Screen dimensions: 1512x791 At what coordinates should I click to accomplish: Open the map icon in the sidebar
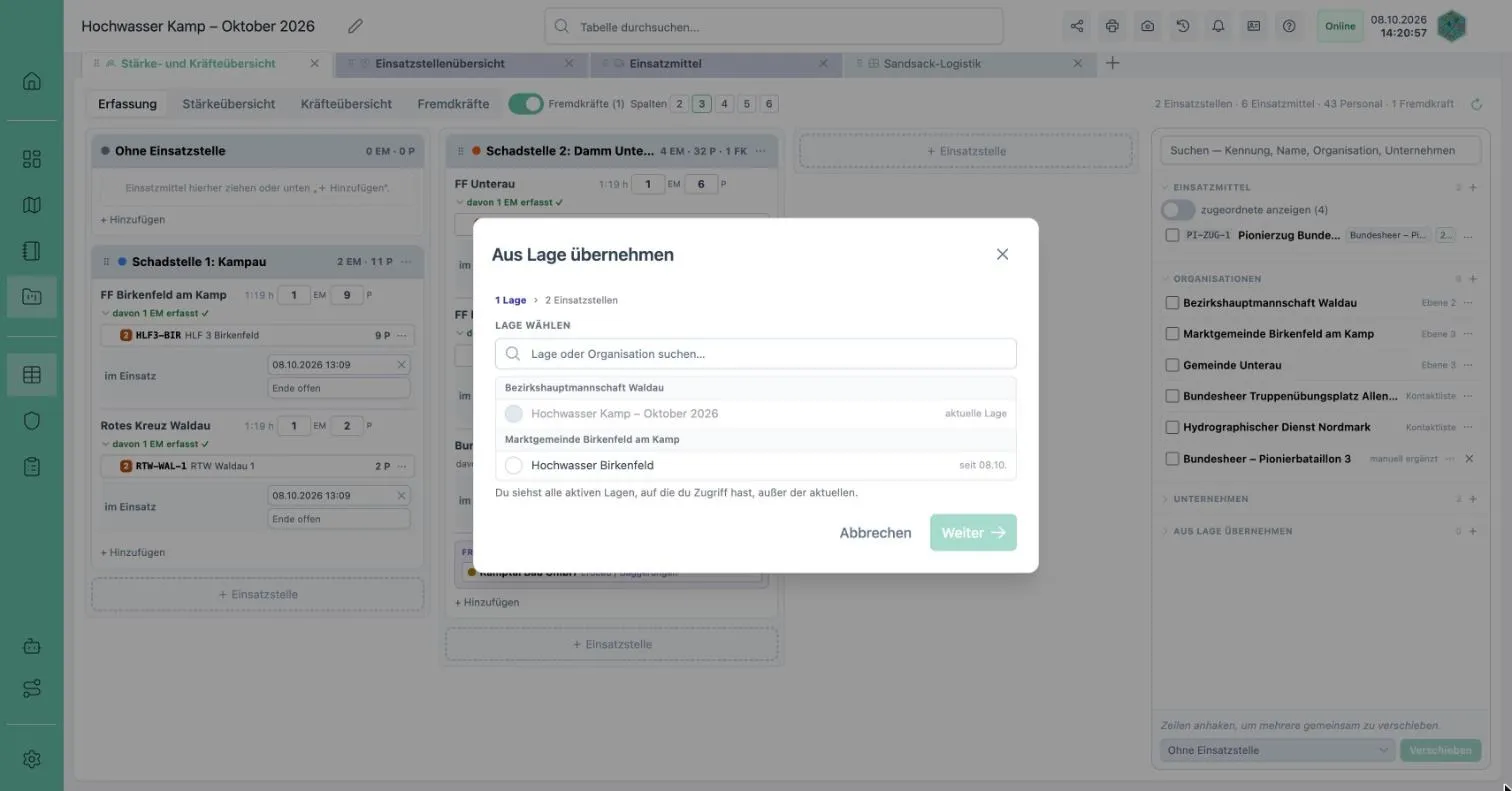click(x=32, y=205)
